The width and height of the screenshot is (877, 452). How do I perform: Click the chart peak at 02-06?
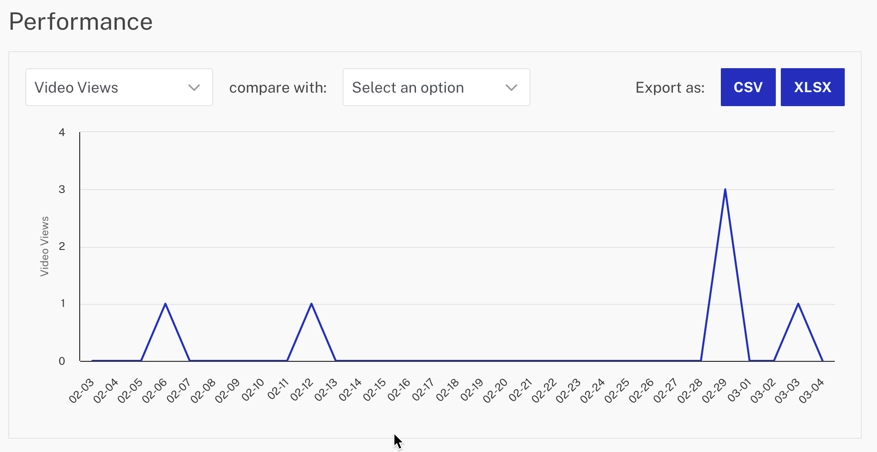click(x=166, y=304)
